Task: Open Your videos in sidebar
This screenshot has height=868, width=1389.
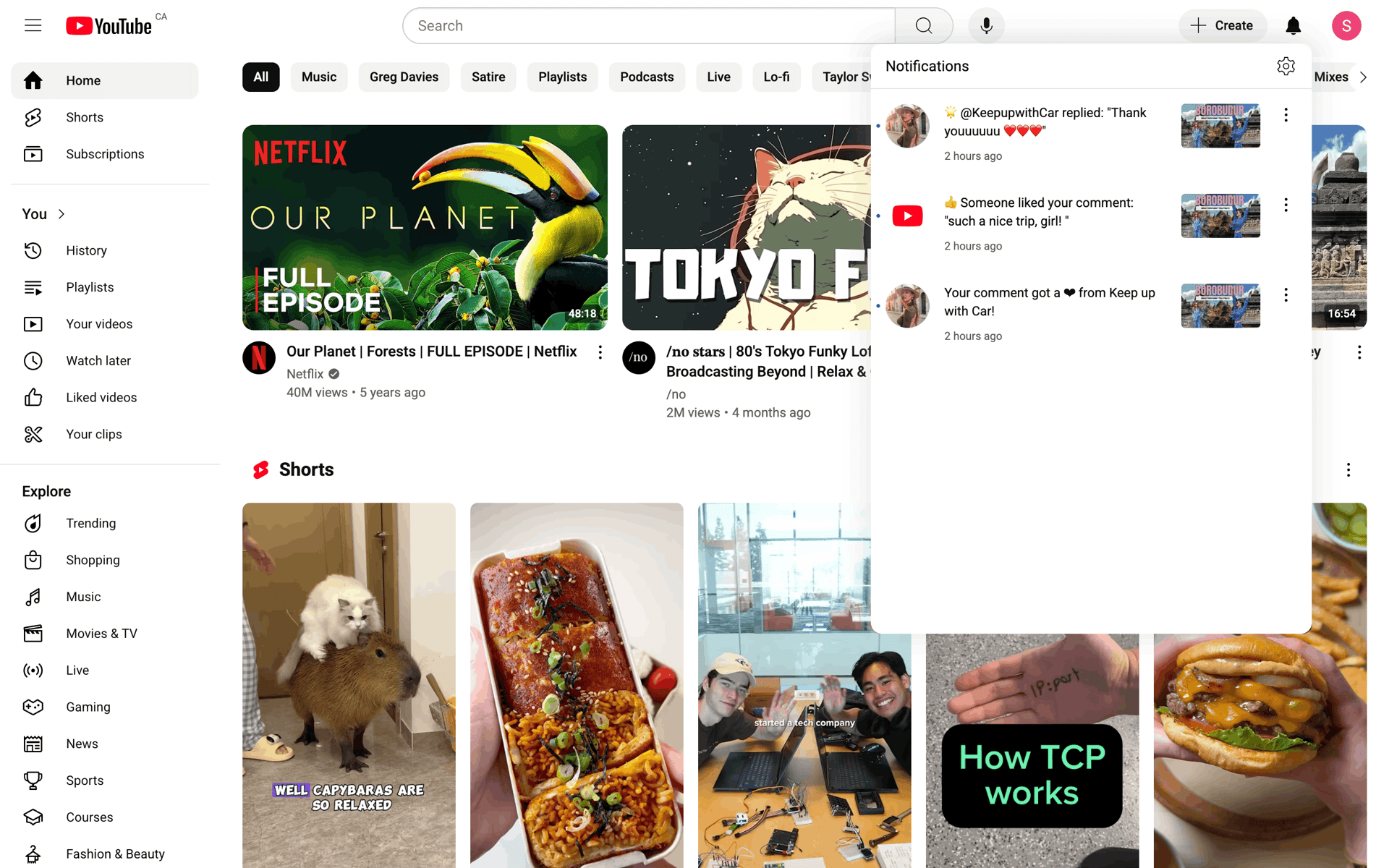Action: pyautogui.click(x=105, y=324)
